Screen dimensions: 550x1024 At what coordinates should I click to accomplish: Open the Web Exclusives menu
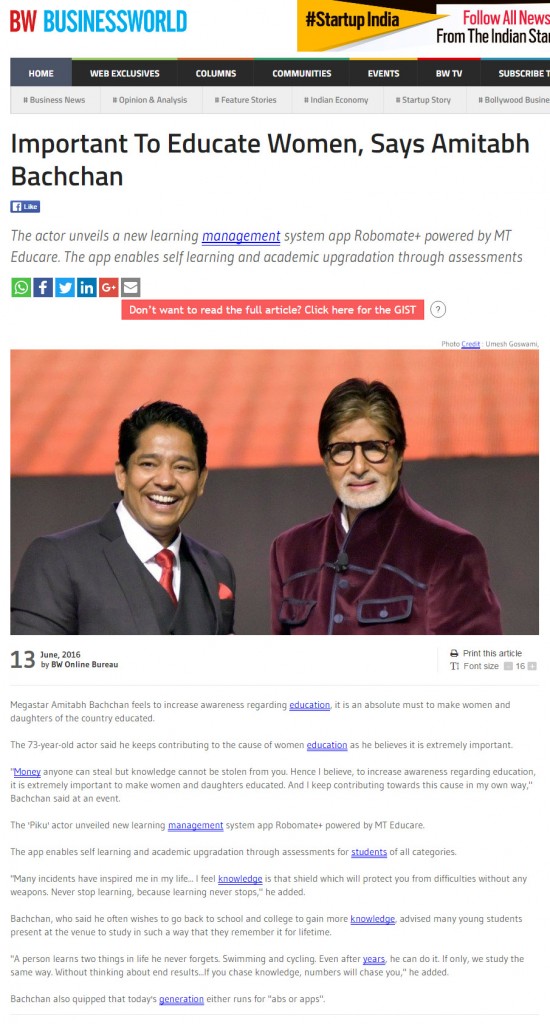(125, 73)
